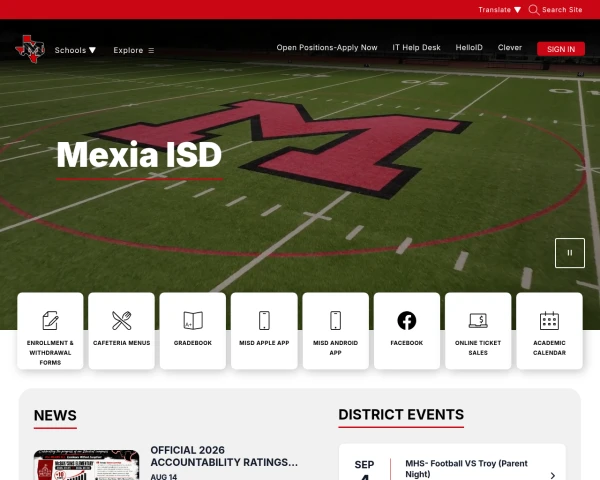Open the Search Site magnifier icon
Viewport: 600px width, 480px height.
(x=533, y=10)
